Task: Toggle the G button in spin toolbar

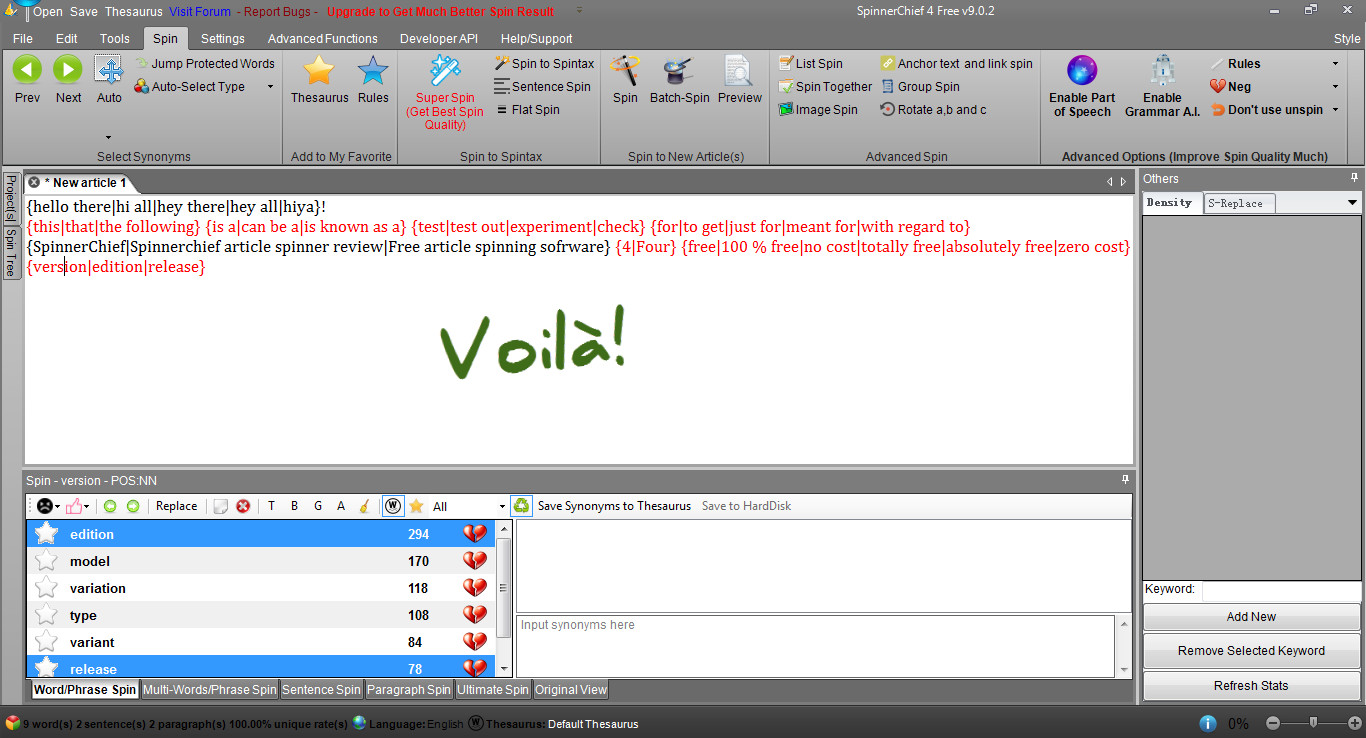Action: pos(318,506)
